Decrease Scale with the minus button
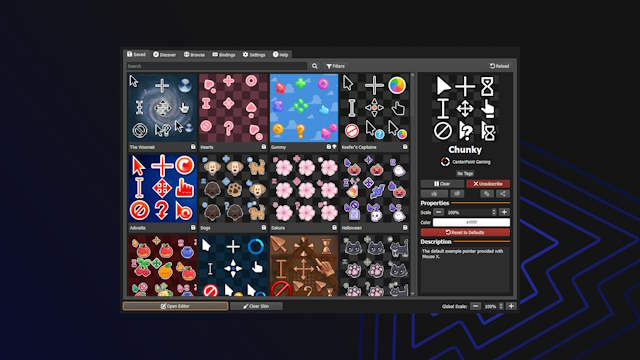This screenshot has height=360, width=640. pos(438,212)
